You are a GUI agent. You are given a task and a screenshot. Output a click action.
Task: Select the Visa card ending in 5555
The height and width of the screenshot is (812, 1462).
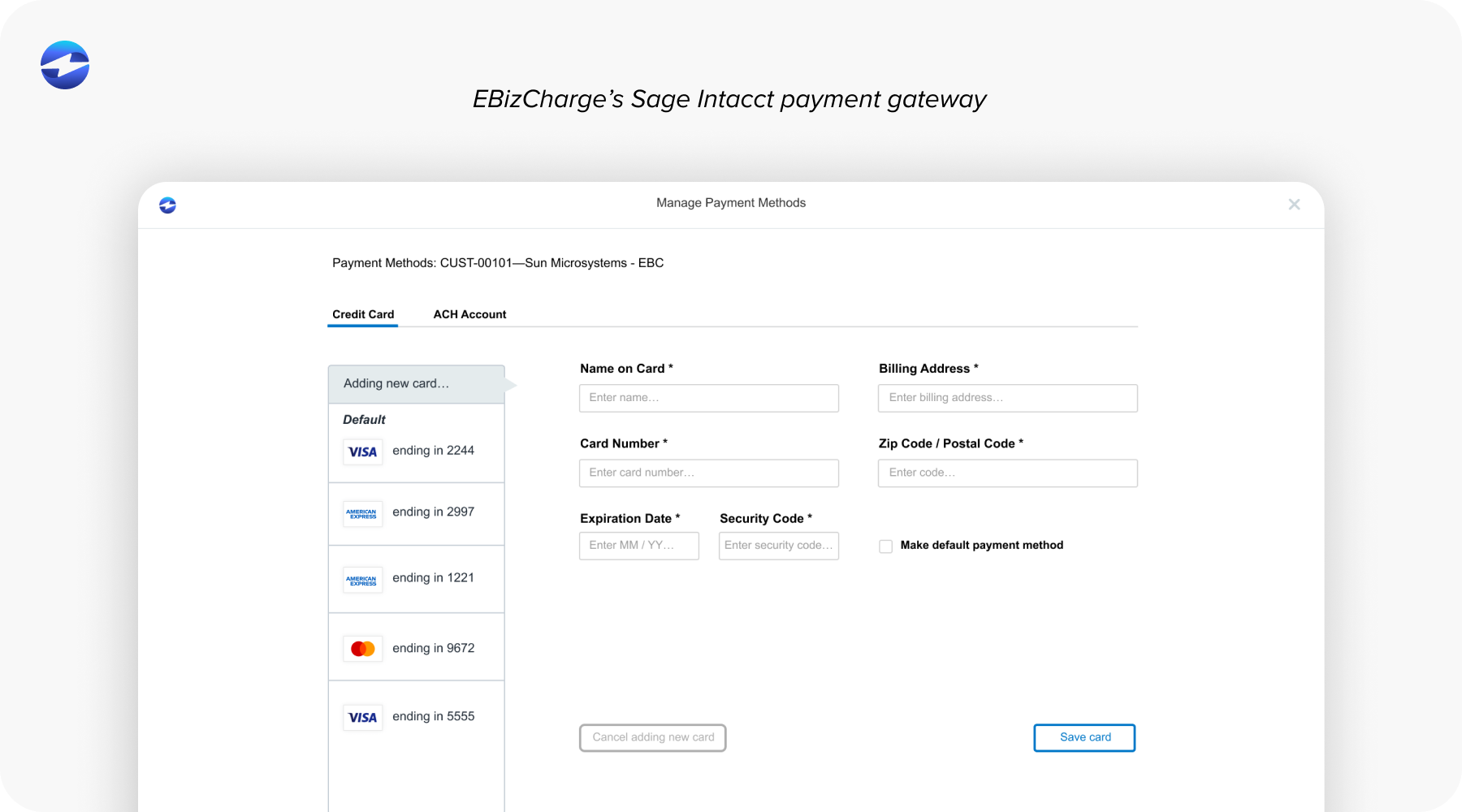pyautogui.click(x=416, y=716)
